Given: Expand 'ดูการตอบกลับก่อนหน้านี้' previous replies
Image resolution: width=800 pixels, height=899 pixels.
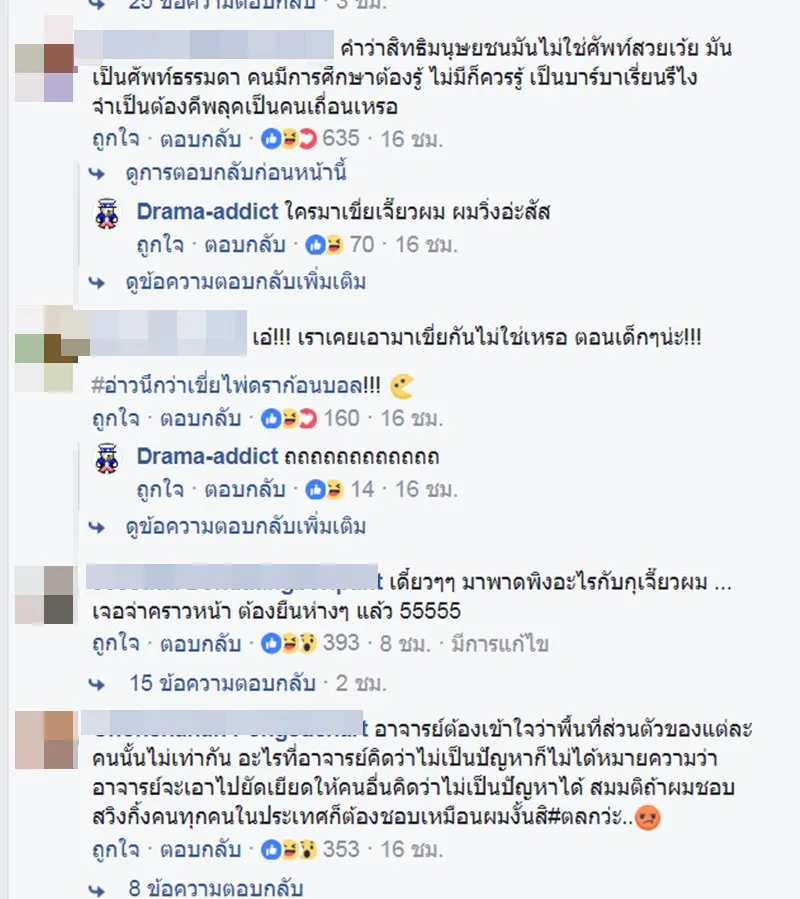Looking at the screenshot, I should pyautogui.click(x=236, y=173).
